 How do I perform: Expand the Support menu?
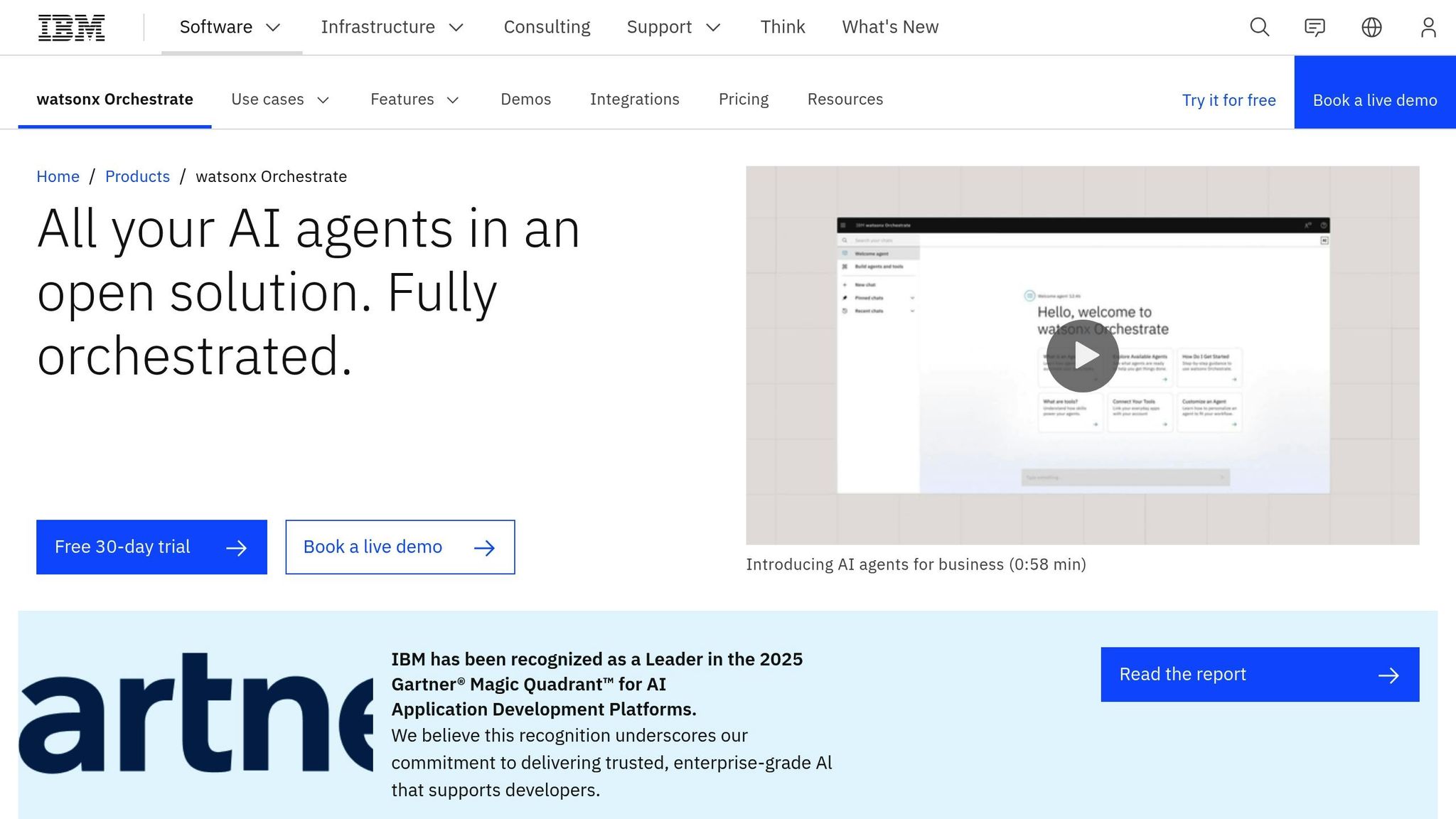click(x=673, y=27)
